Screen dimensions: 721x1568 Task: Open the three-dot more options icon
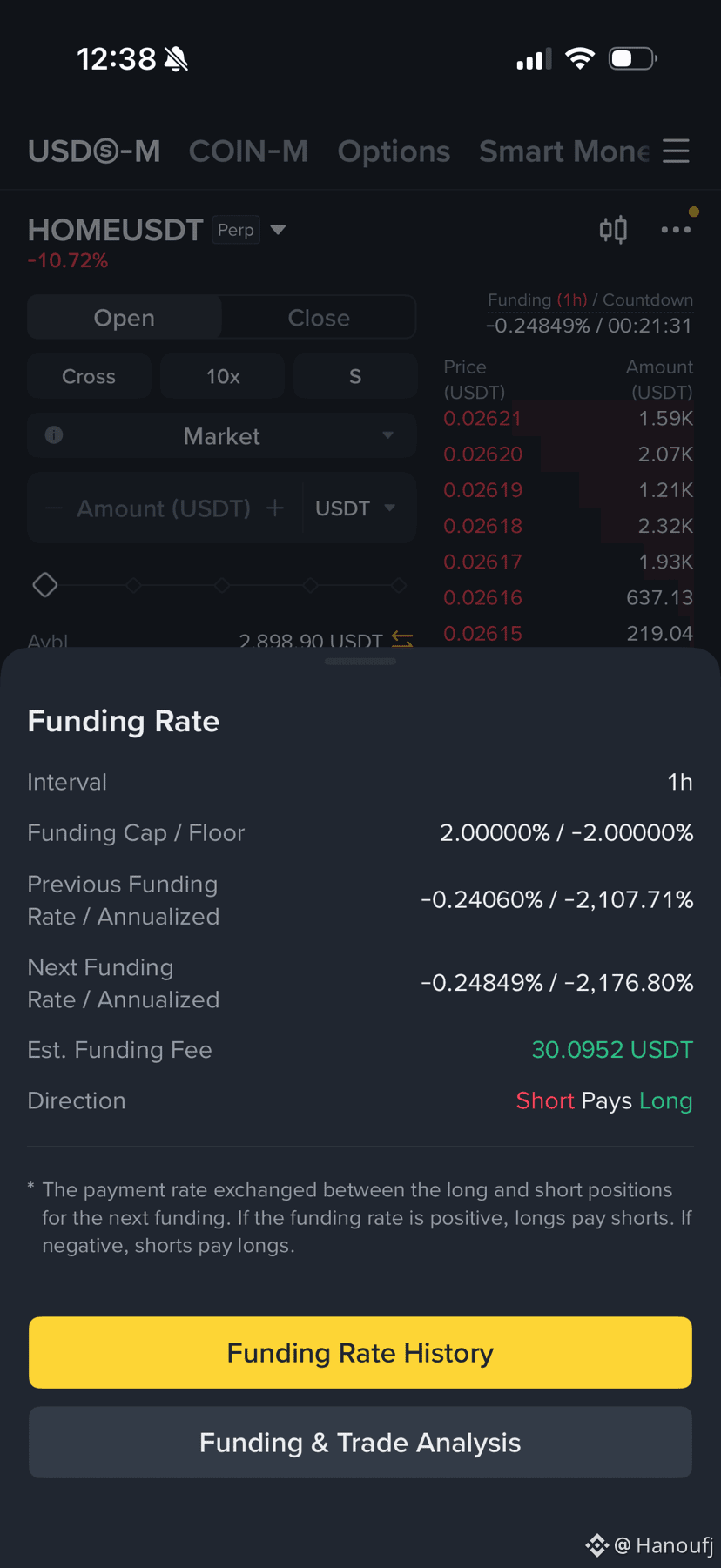pyautogui.click(x=676, y=230)
